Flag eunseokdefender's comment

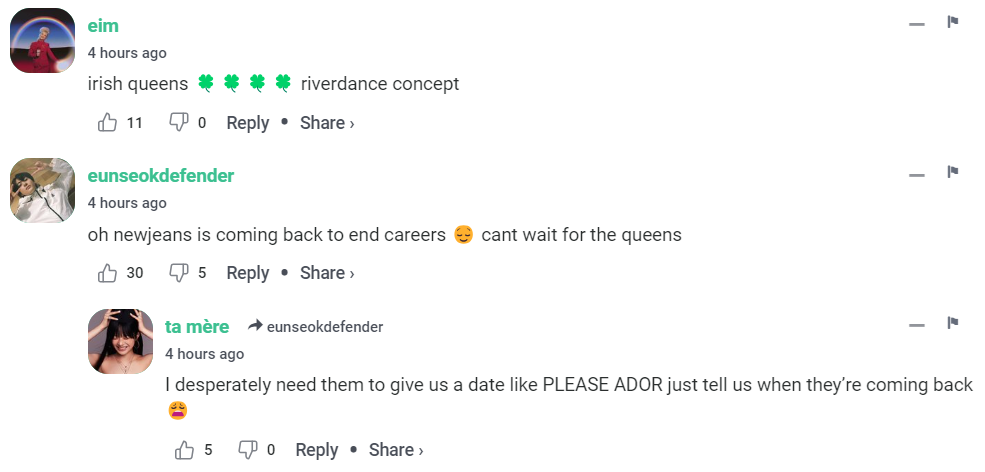[x=953, y=172]
